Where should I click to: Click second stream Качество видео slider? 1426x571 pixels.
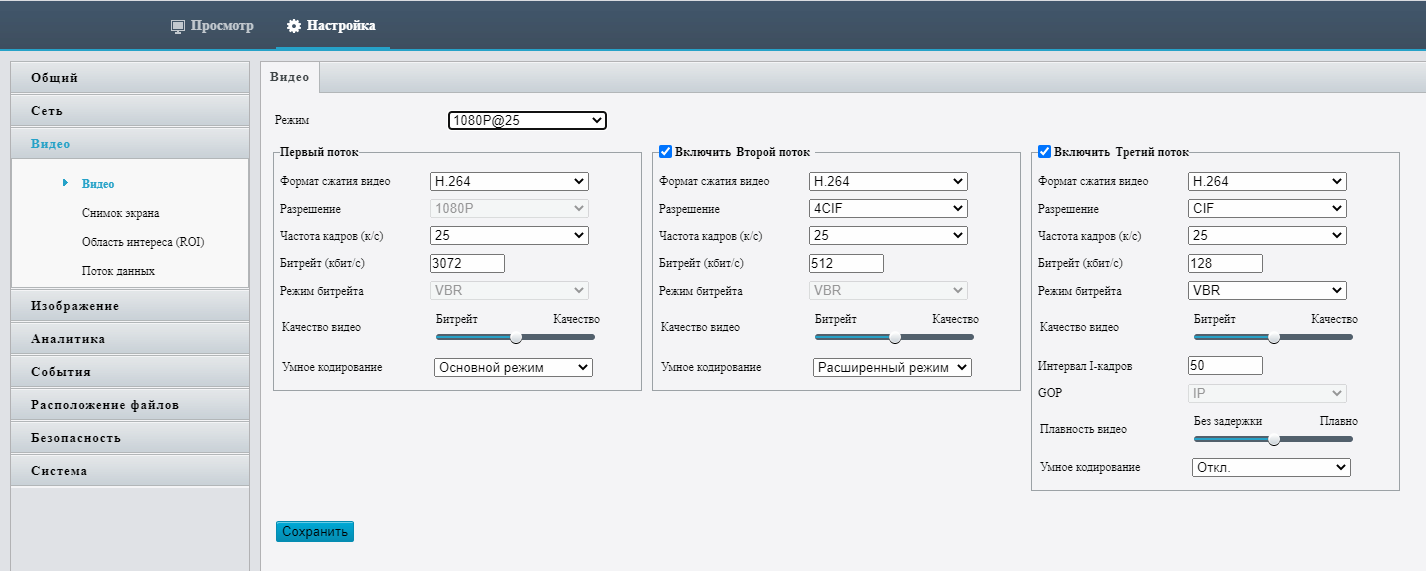click(x=895, y=337)
